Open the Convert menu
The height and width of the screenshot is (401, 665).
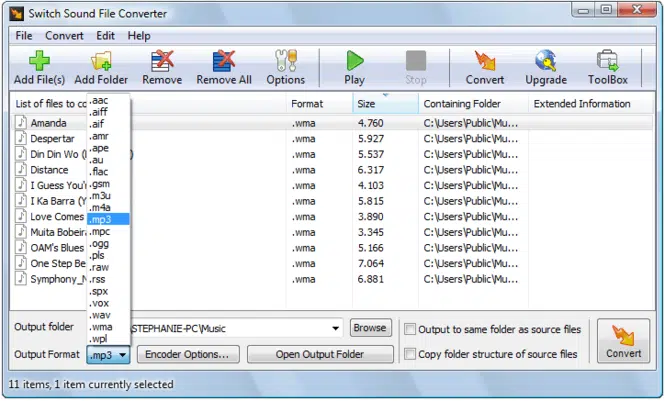click(64, 36)
